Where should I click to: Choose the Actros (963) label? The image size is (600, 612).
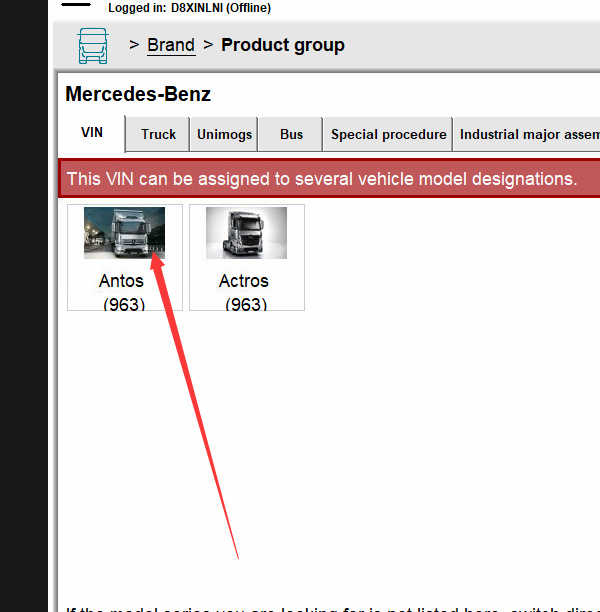pos(244,292)
